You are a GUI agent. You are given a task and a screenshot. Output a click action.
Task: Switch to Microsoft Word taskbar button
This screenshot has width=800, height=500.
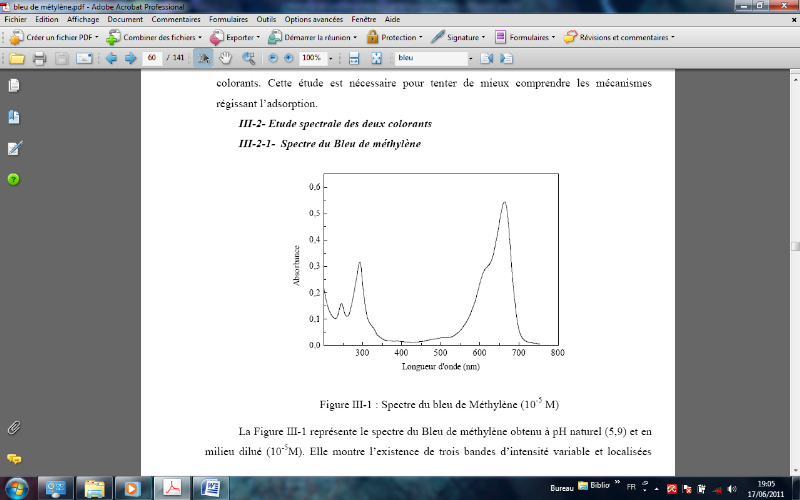pos(210,488)
